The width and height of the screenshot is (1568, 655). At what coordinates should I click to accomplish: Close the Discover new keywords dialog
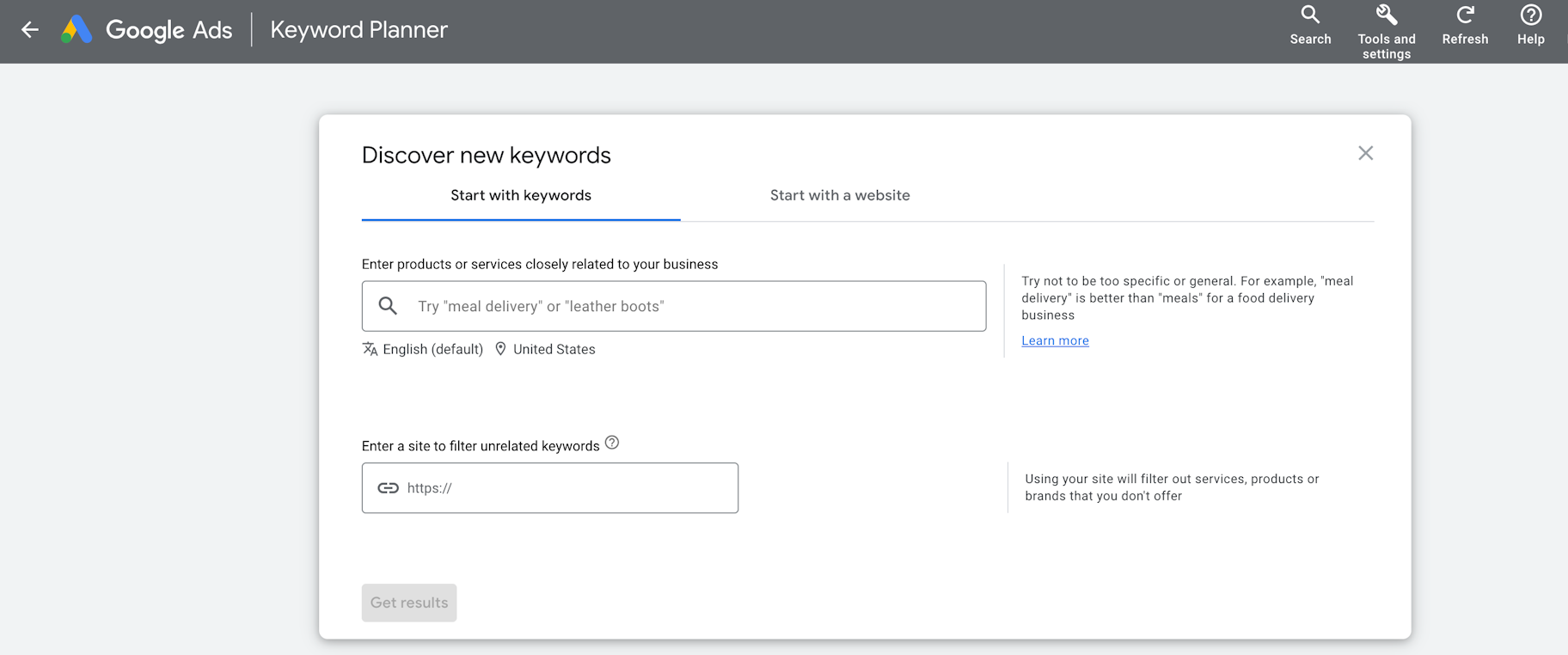(x=1365, y=153)
